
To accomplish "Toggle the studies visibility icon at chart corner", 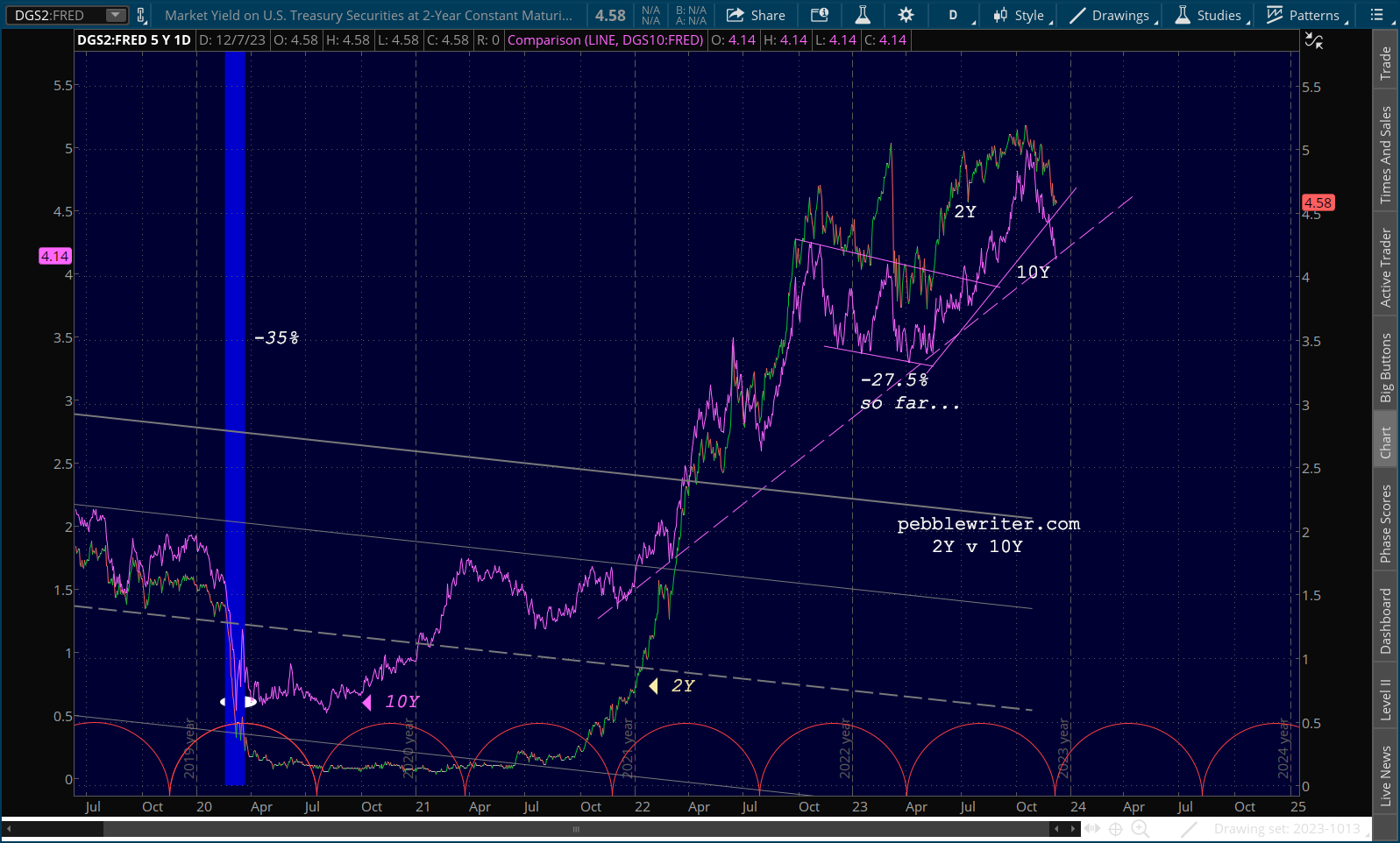I will click(1313, 40).
